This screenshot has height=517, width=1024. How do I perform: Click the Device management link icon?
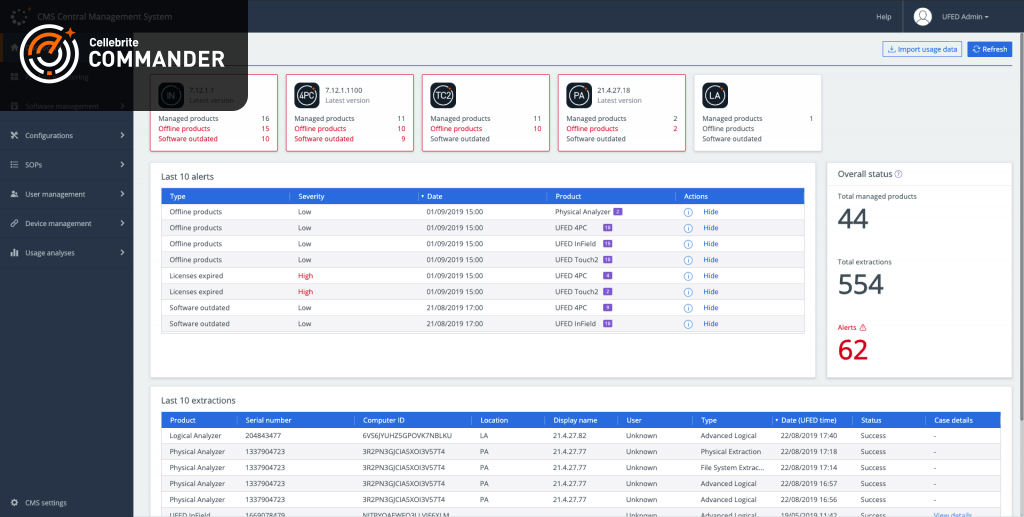(x=14, y=223)
